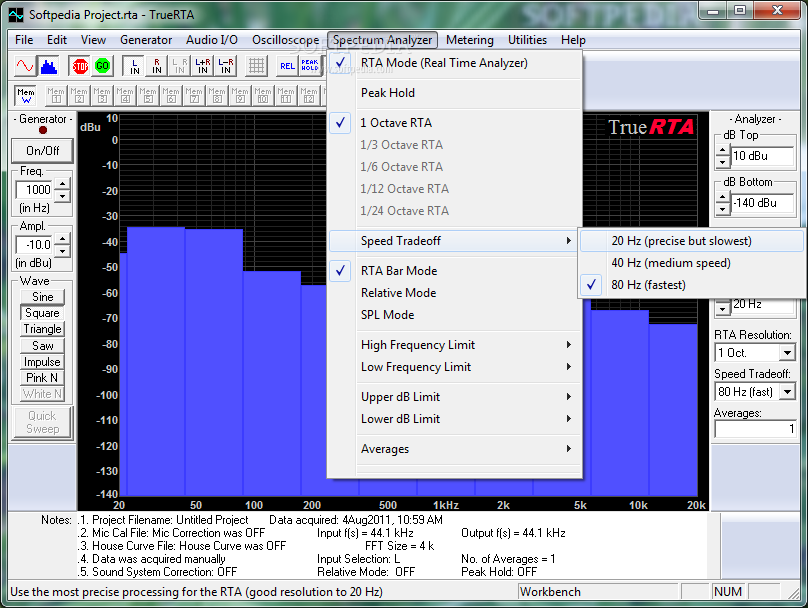Enable SPL Mode menu option
Screen dimensions: 808x608
pos(455,315)
